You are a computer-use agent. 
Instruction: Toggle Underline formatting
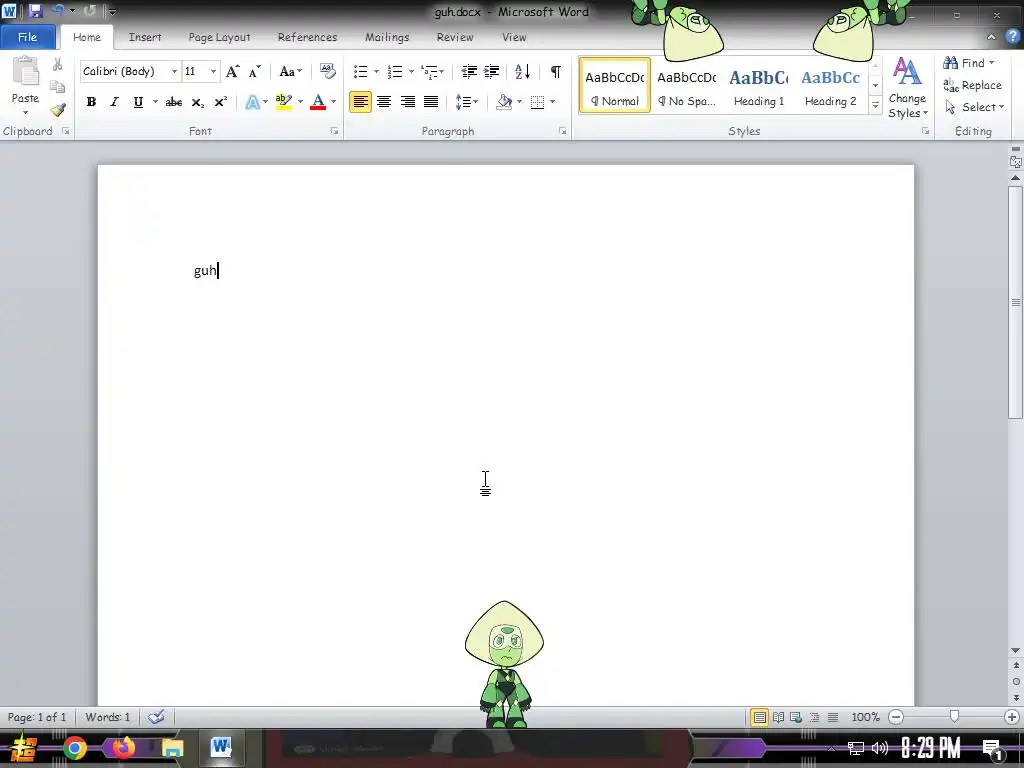click(x=138, y=102)
